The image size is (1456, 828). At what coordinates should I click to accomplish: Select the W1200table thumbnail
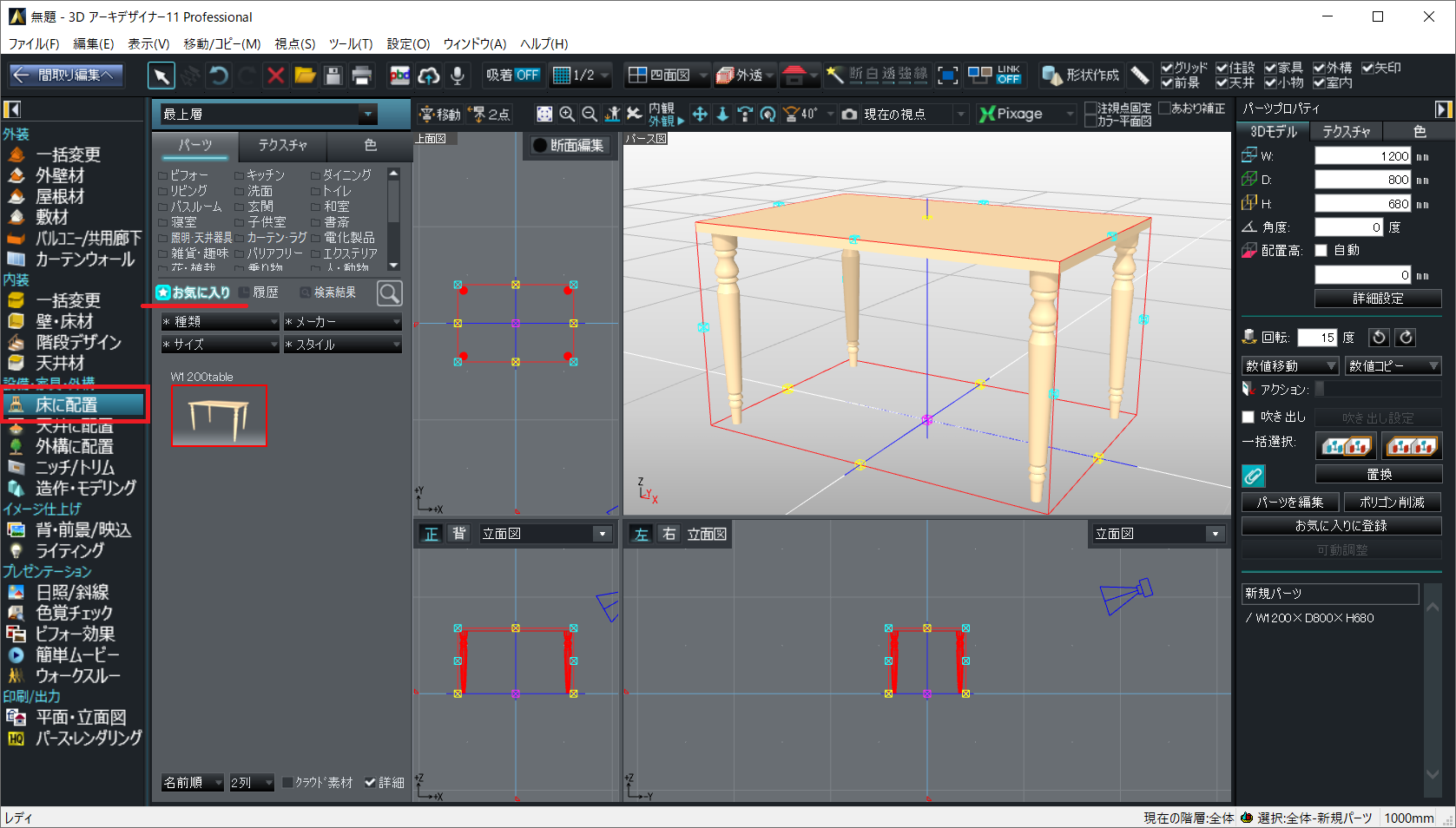point(219,417)
